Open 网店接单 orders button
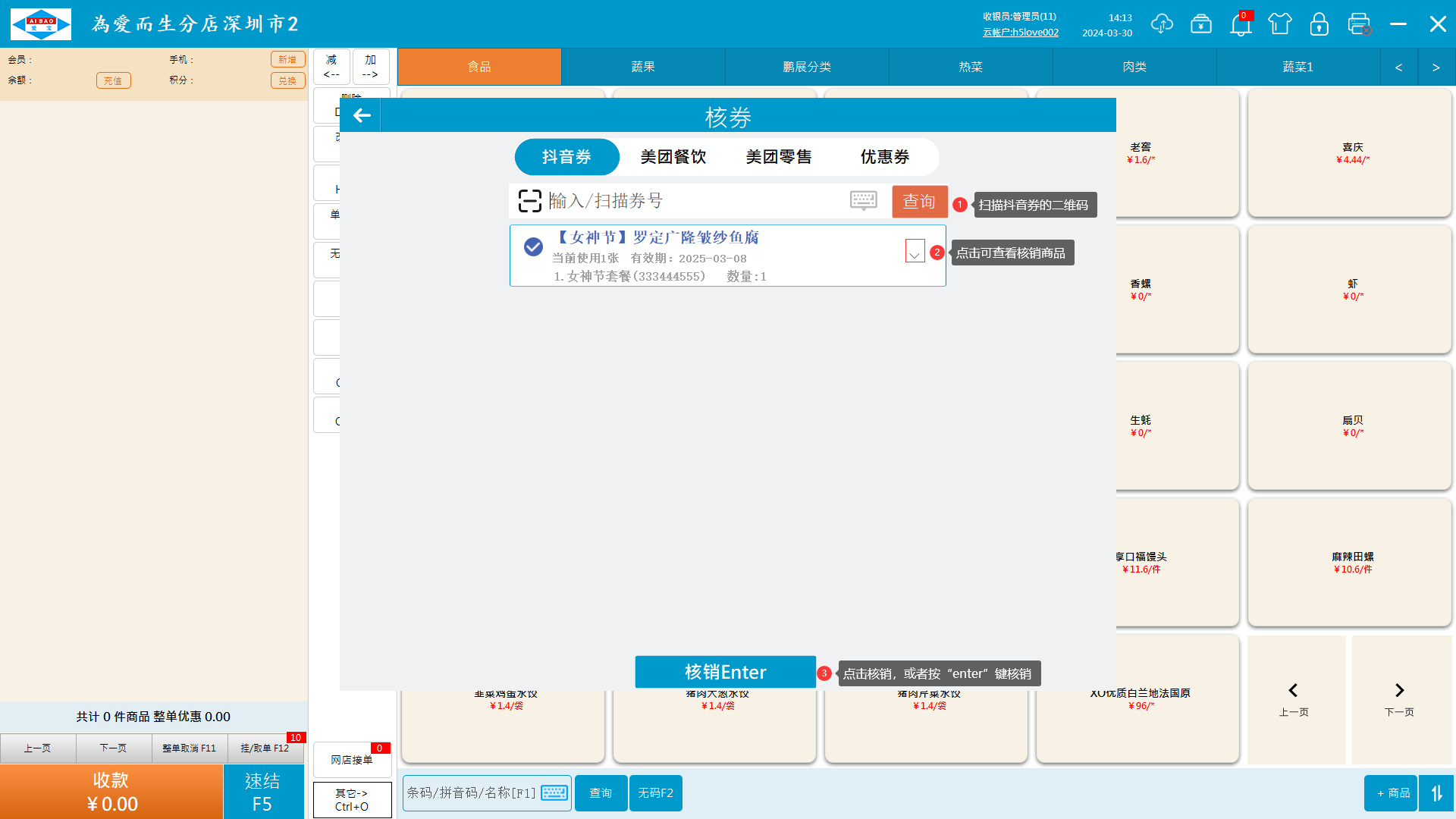The width and height of the screenshot is (1456, 819). click(352, 760)
